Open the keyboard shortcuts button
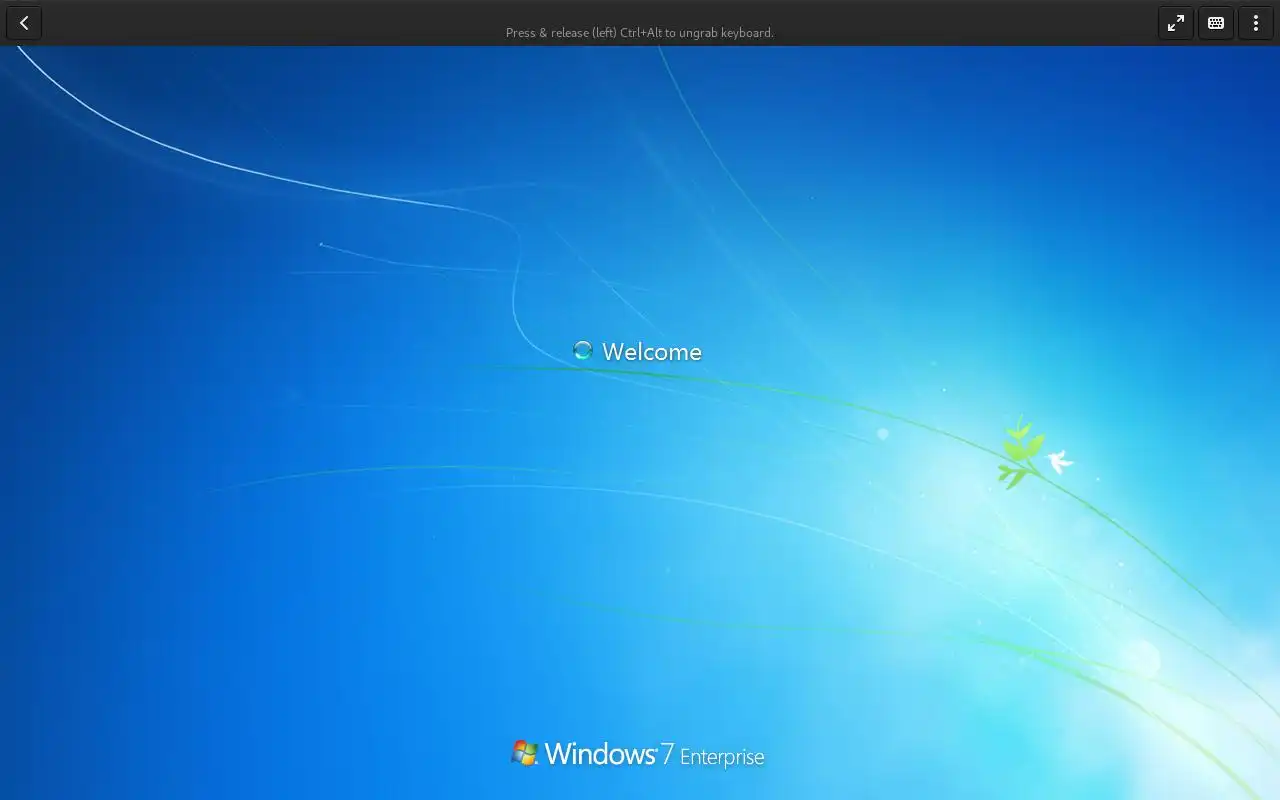This screenshot has width=1280, height=800. [x=1216, y=23]
